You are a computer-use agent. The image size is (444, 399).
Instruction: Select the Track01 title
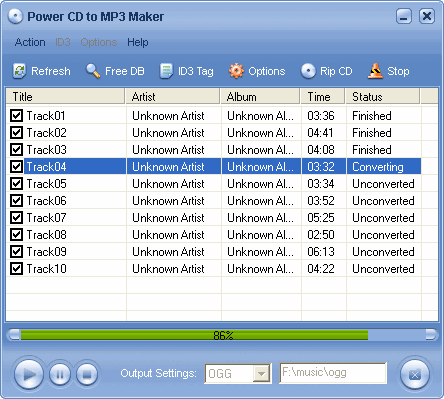pyautogui.click(x=46, y=116)
